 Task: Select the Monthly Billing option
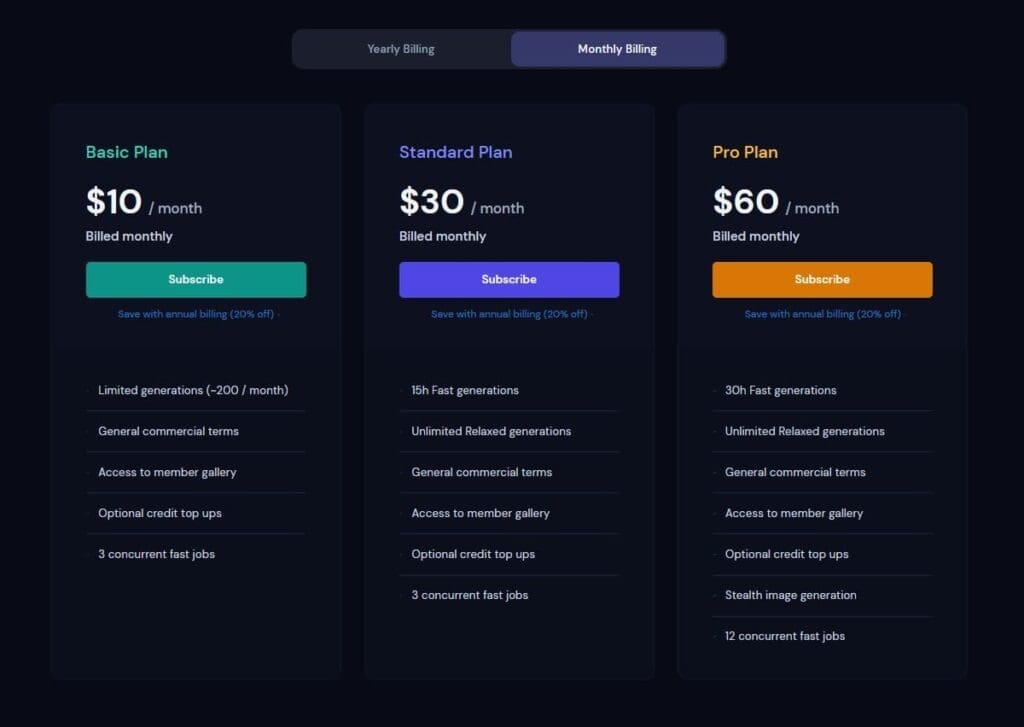(x=617, y=49)
